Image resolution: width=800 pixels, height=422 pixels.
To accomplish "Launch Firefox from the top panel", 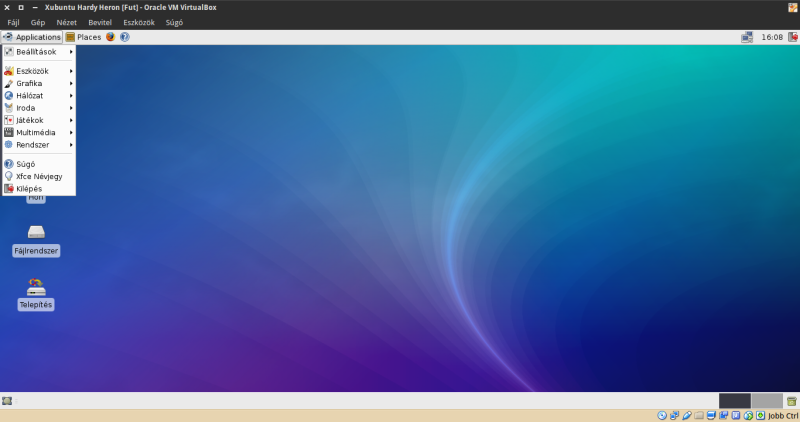I will 110,37.
